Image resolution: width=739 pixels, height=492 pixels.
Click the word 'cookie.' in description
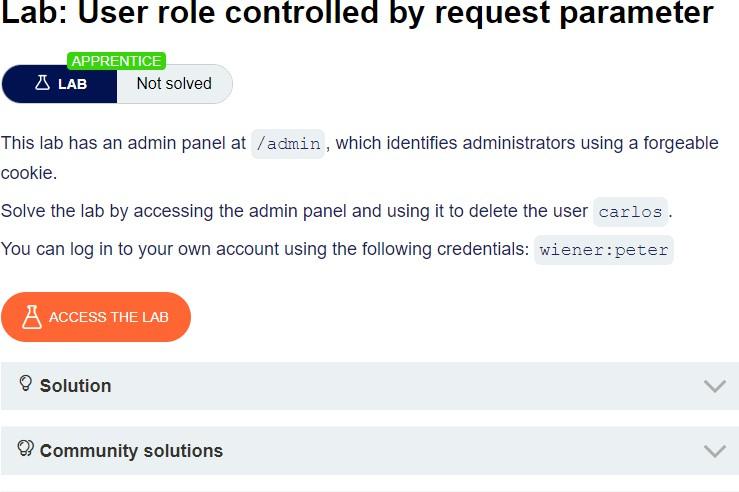29,173
